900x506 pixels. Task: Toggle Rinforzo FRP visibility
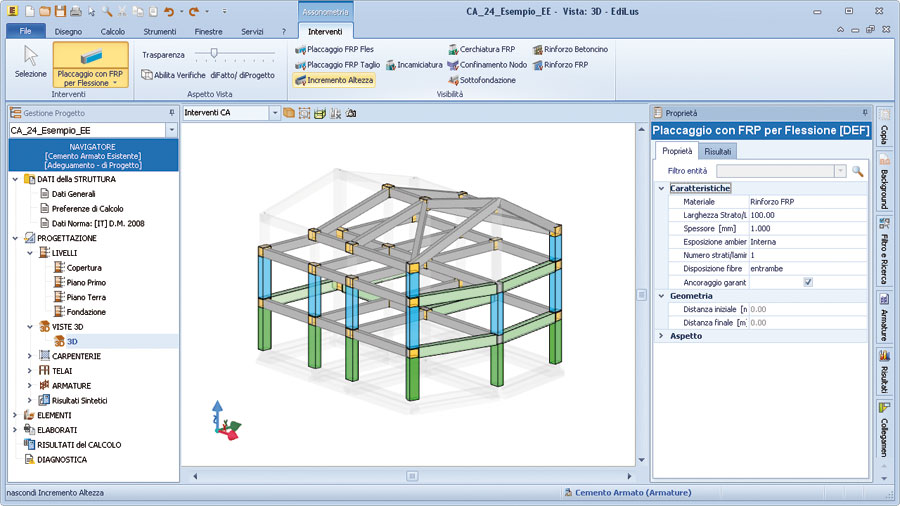560,65
